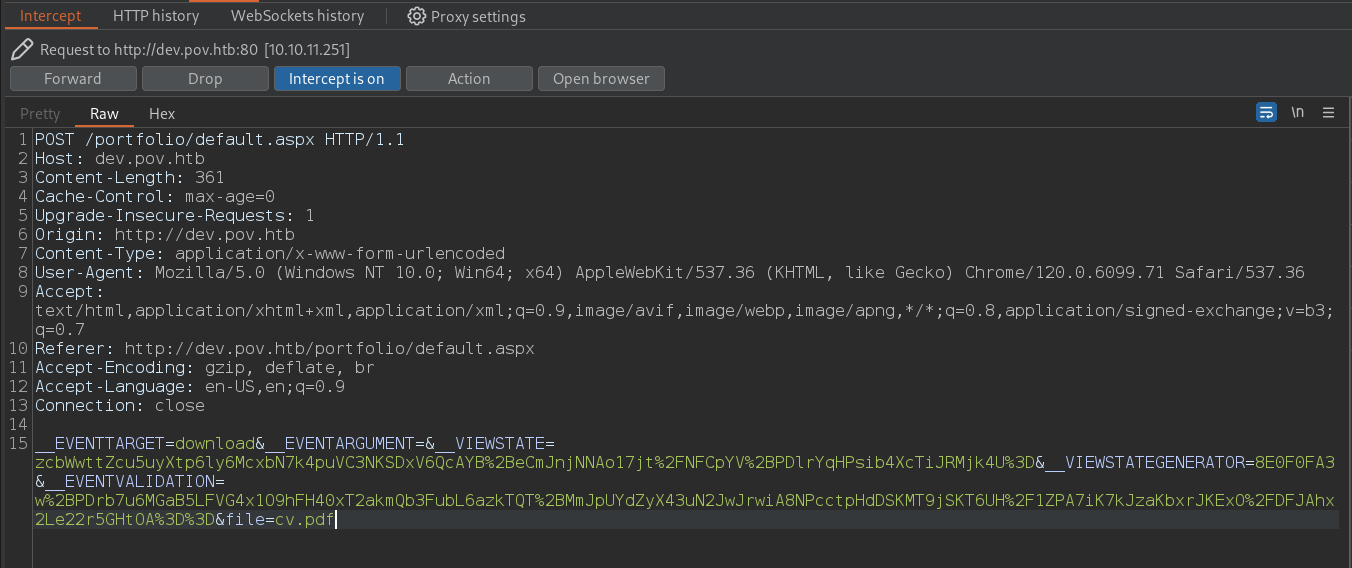Image resolution: width=1352 pixels, height=568 pixels.
Task: Click the User-Agent header line
Action: pyautogui.click(x=670, y=273)
